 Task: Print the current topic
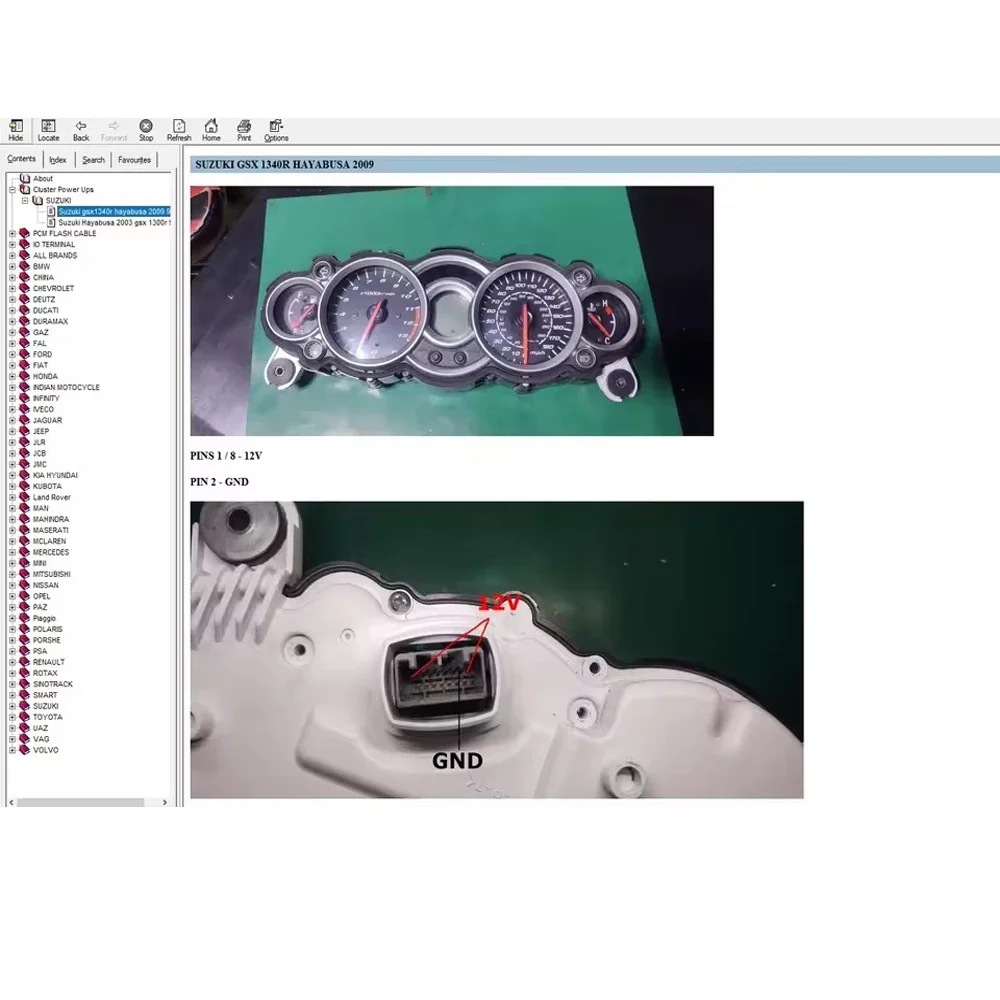coord(244,129)
